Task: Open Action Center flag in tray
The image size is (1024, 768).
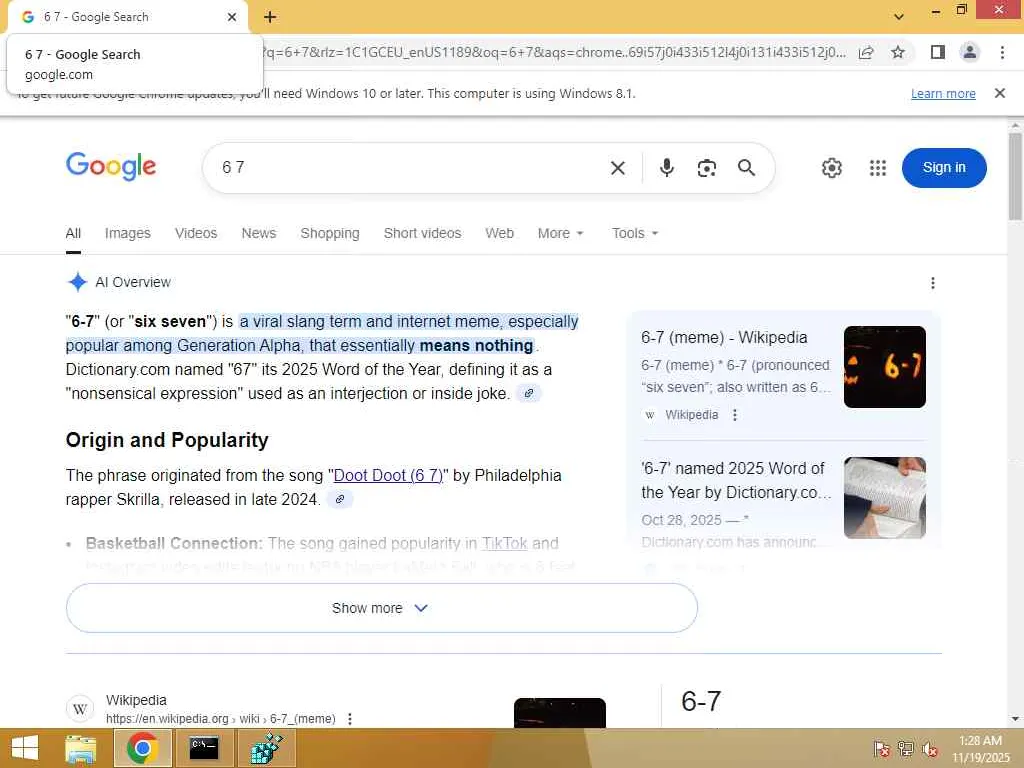Action: tap(881, 749)
